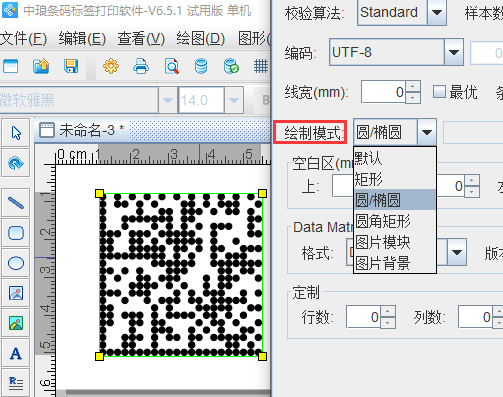Image resolution: width=503 pixels, height=397 pixels.
Task: Select the rounded rectangle tool
Action: coord(16,233)
